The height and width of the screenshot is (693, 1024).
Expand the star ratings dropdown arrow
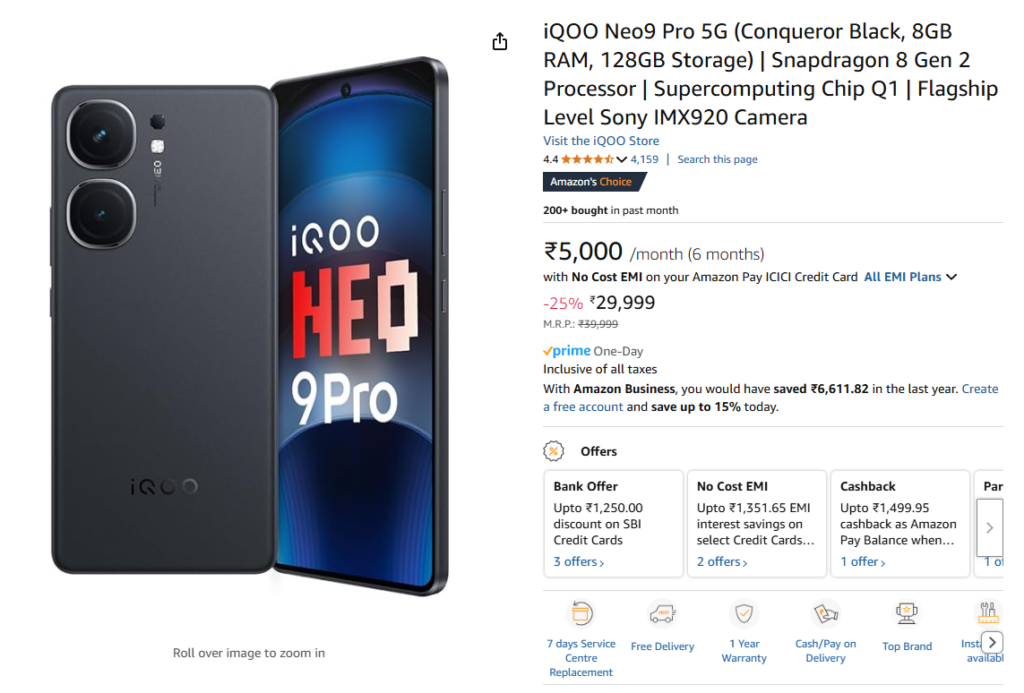(x=622, y=160)
